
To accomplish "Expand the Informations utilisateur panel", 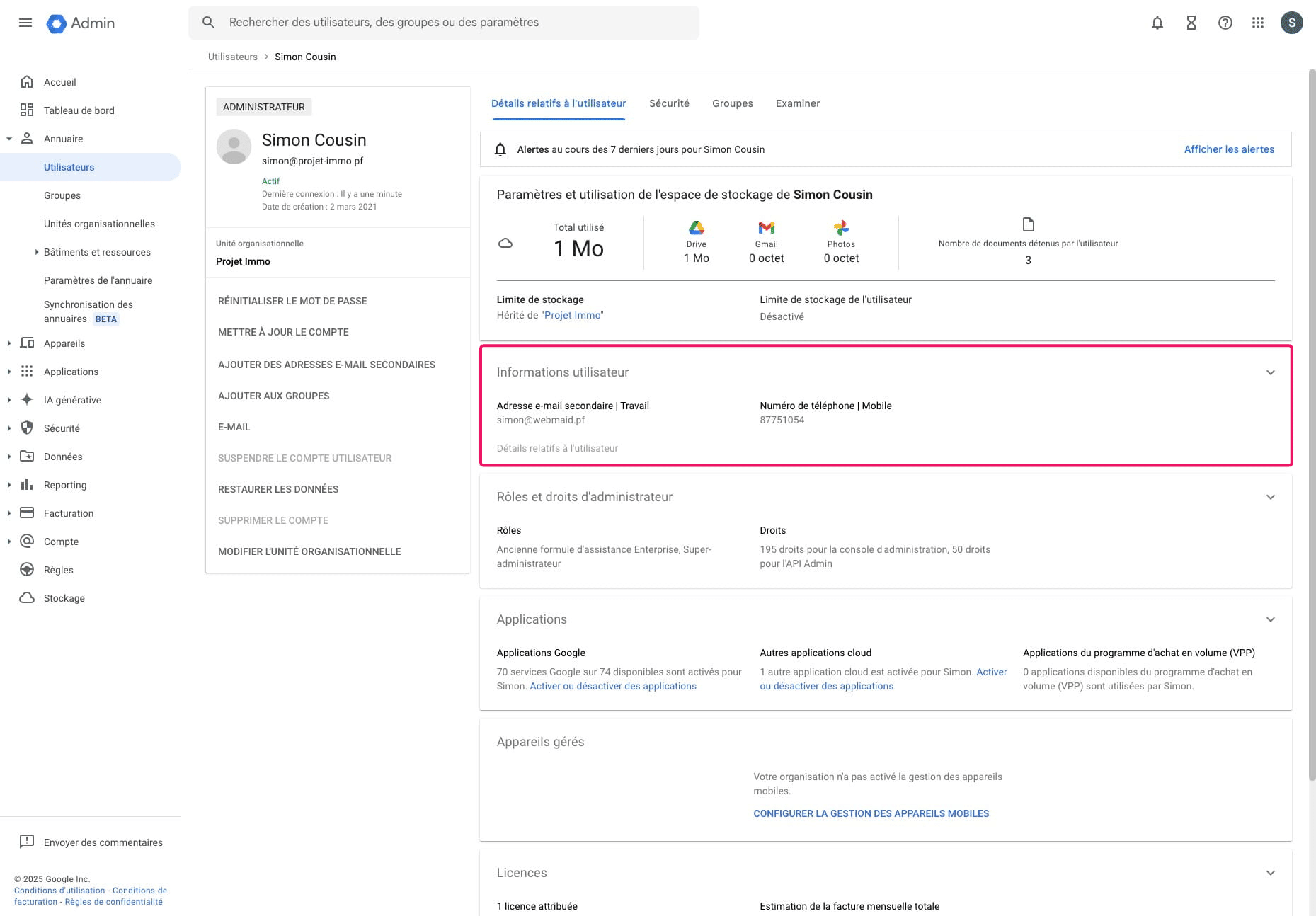I will coord(1271,372).
